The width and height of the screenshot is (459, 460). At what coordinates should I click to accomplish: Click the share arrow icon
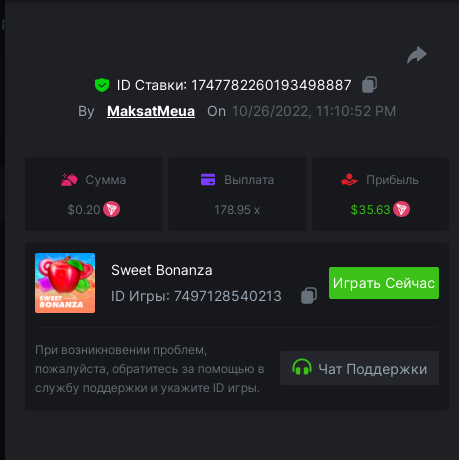pyautogui.click(x=417, y=55)
